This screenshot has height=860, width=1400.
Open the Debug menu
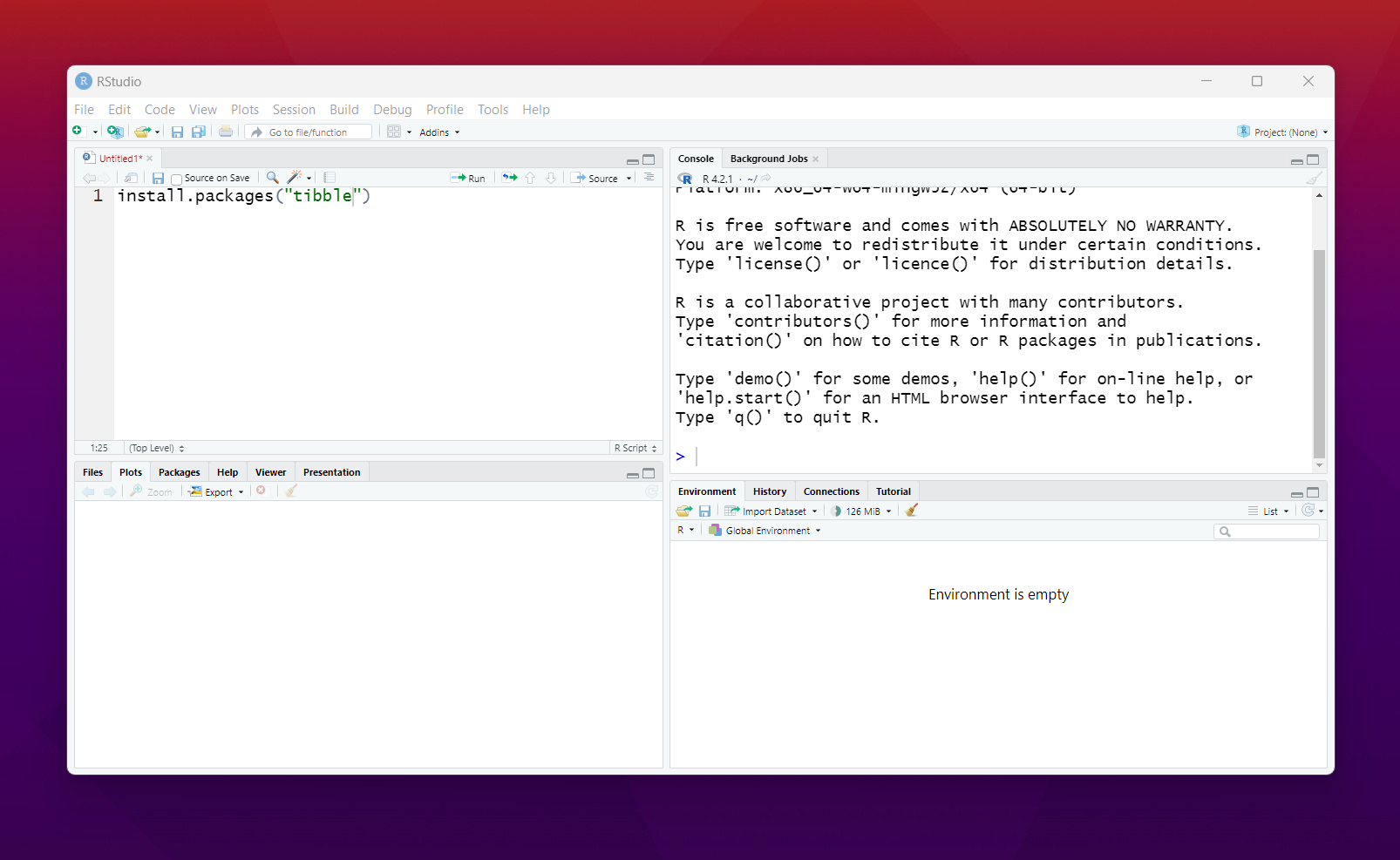tap(392, 110)
